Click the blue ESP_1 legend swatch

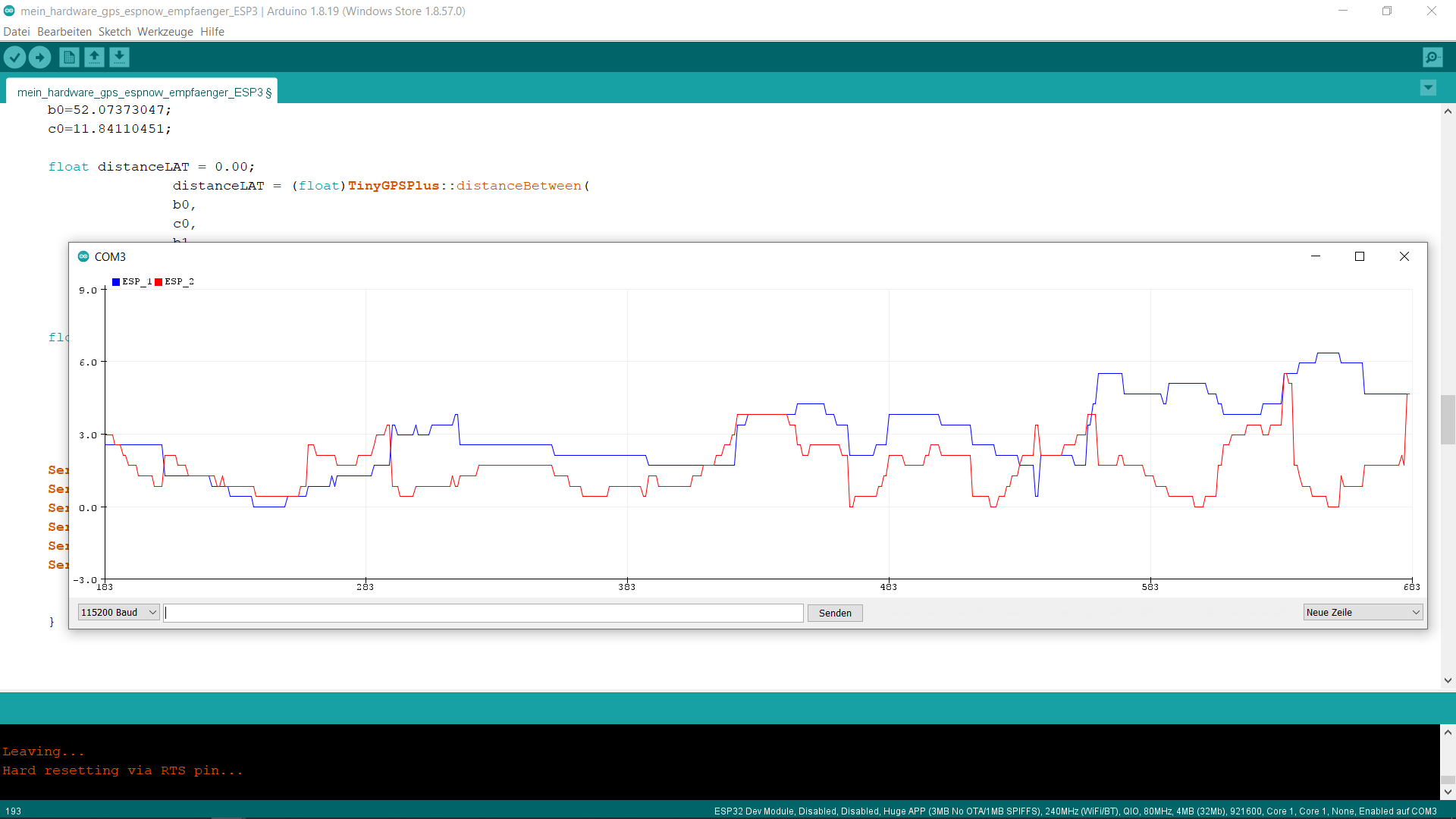116,282
